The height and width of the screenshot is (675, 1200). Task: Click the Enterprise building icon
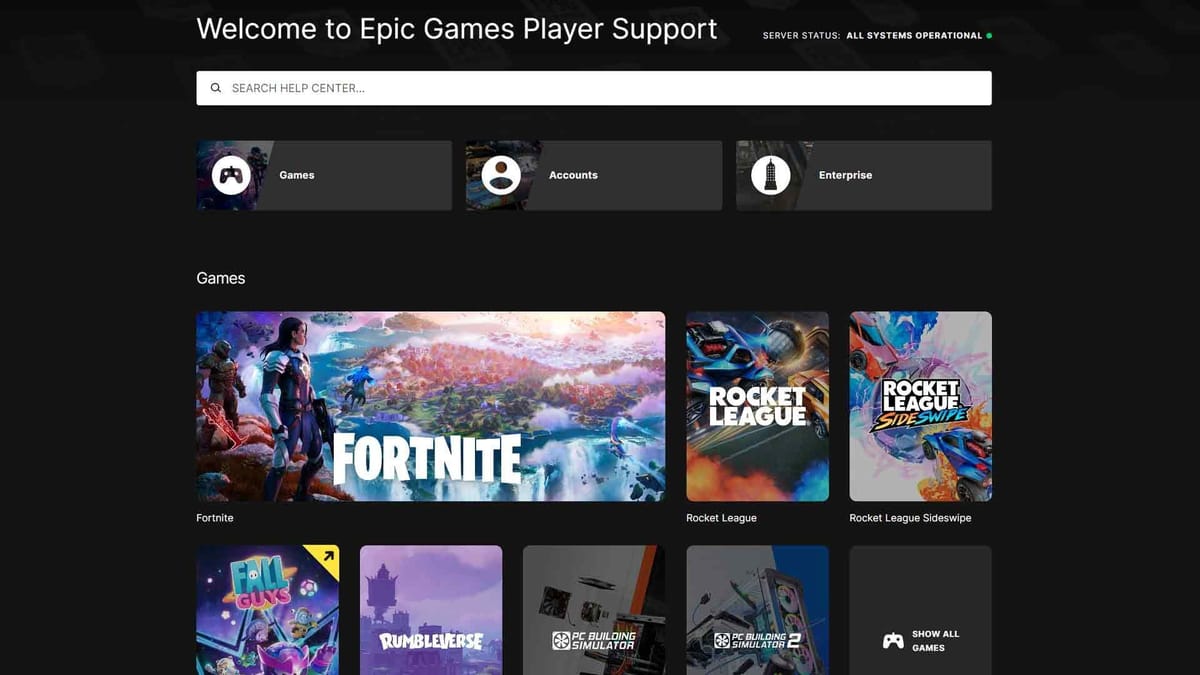[772, 175]
